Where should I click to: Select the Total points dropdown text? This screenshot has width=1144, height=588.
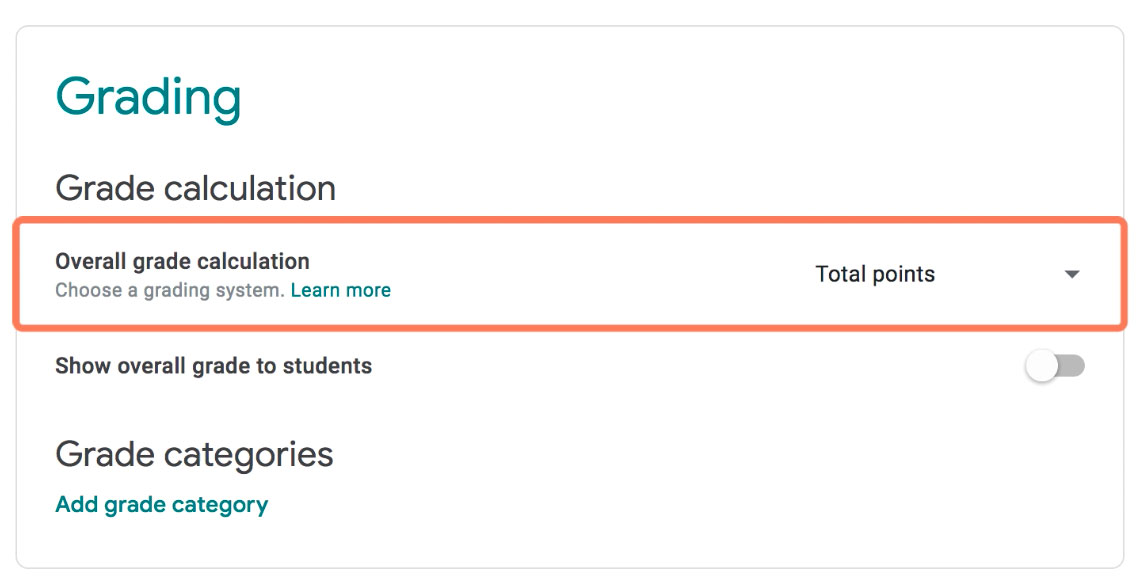coord(873,273)
